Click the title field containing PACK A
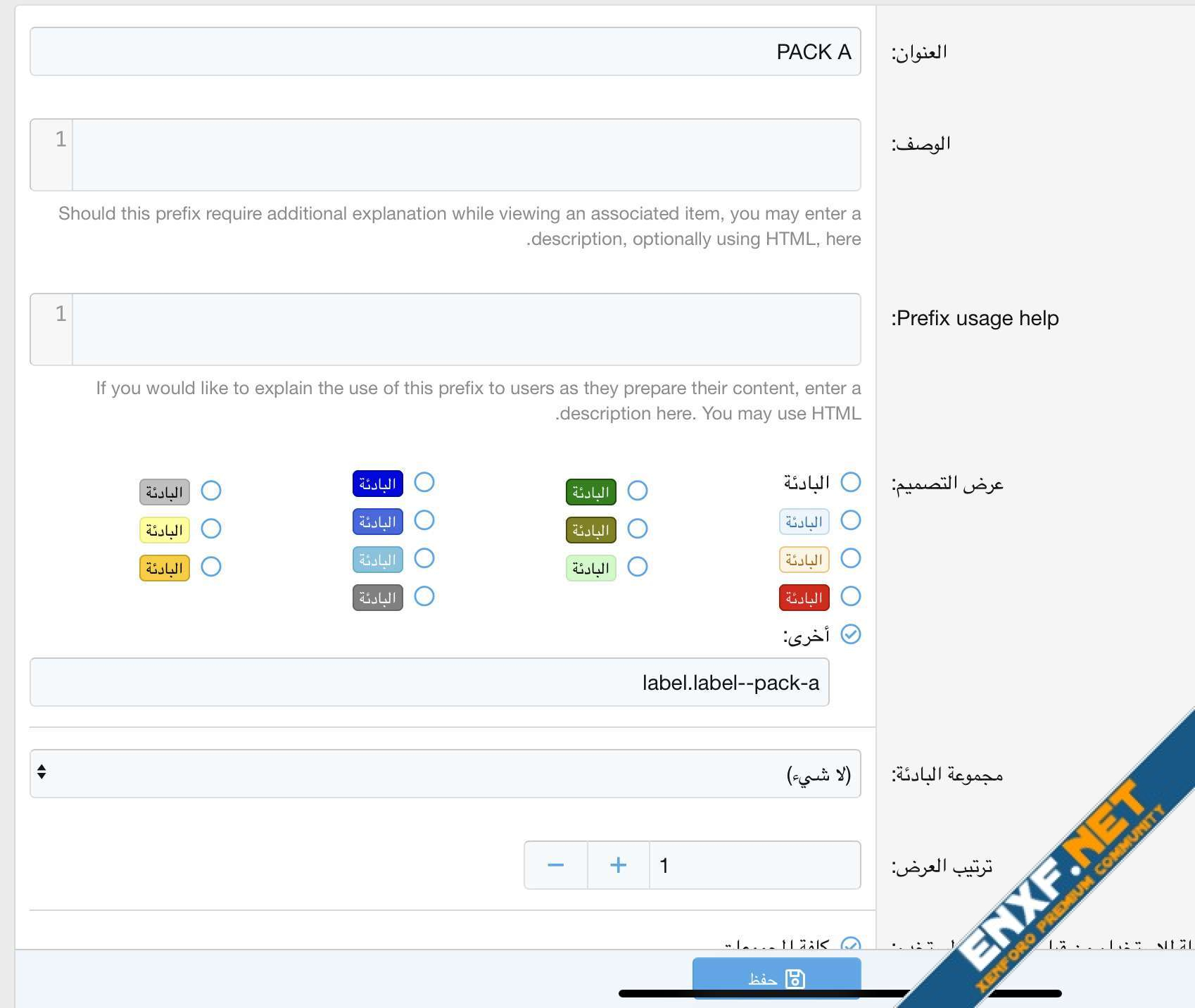The height and width of the screenshot is (1008, 1195). [445, 51]
